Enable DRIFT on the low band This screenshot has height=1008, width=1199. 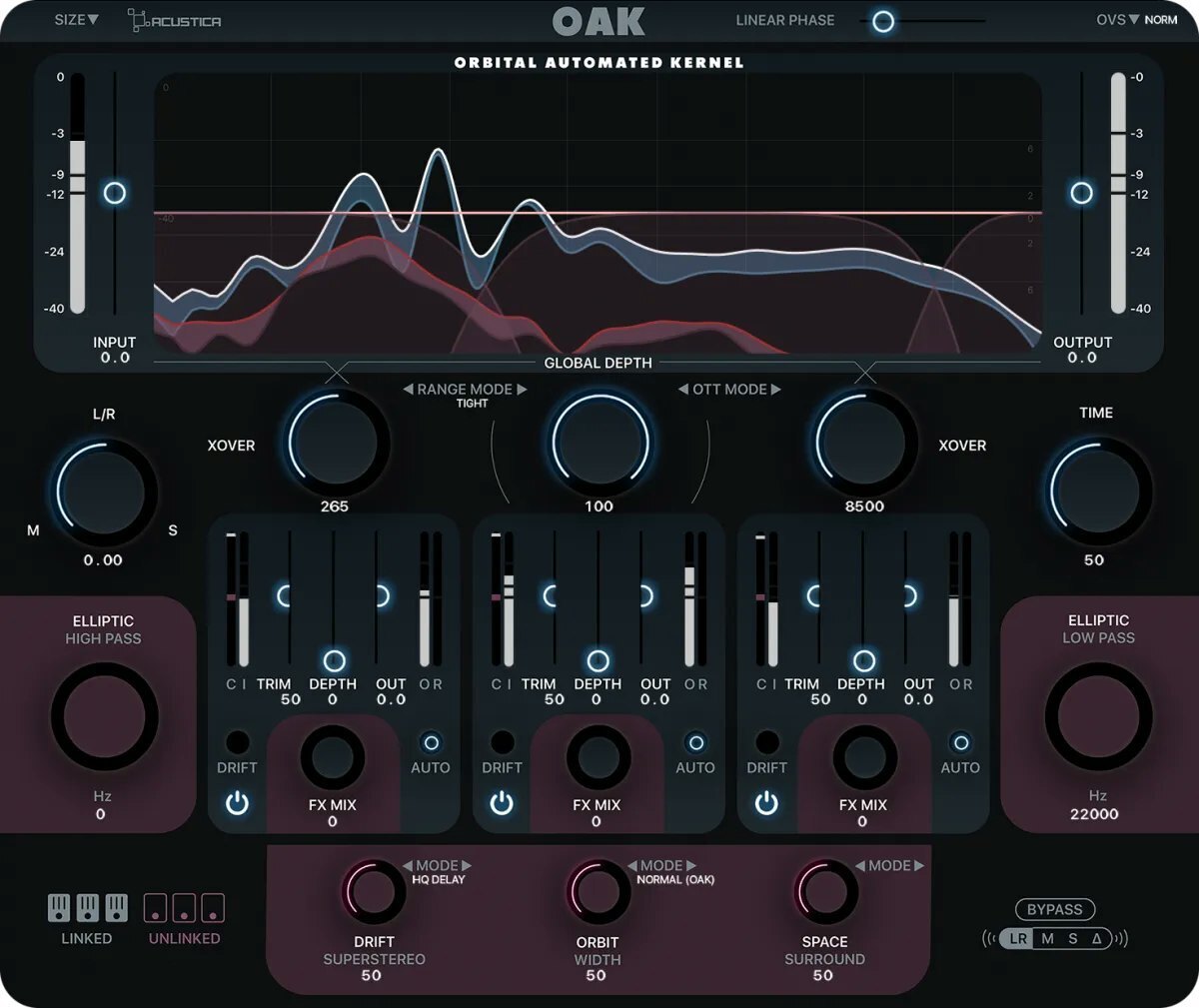coord(237,742)
